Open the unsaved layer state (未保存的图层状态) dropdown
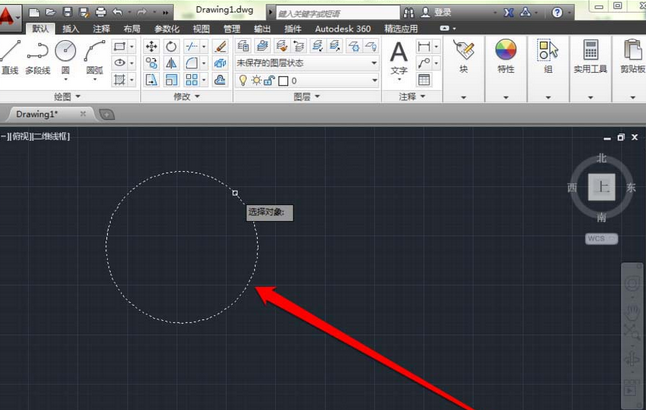Screen dimensions: 646x410 pos(307,63)
